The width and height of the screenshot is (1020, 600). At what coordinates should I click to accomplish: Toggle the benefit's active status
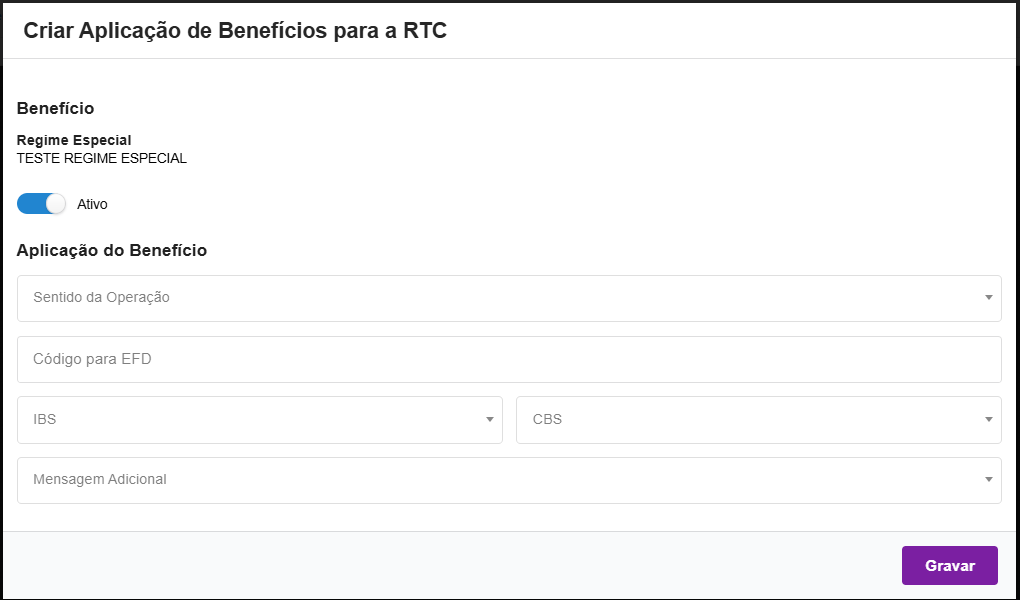41,203
